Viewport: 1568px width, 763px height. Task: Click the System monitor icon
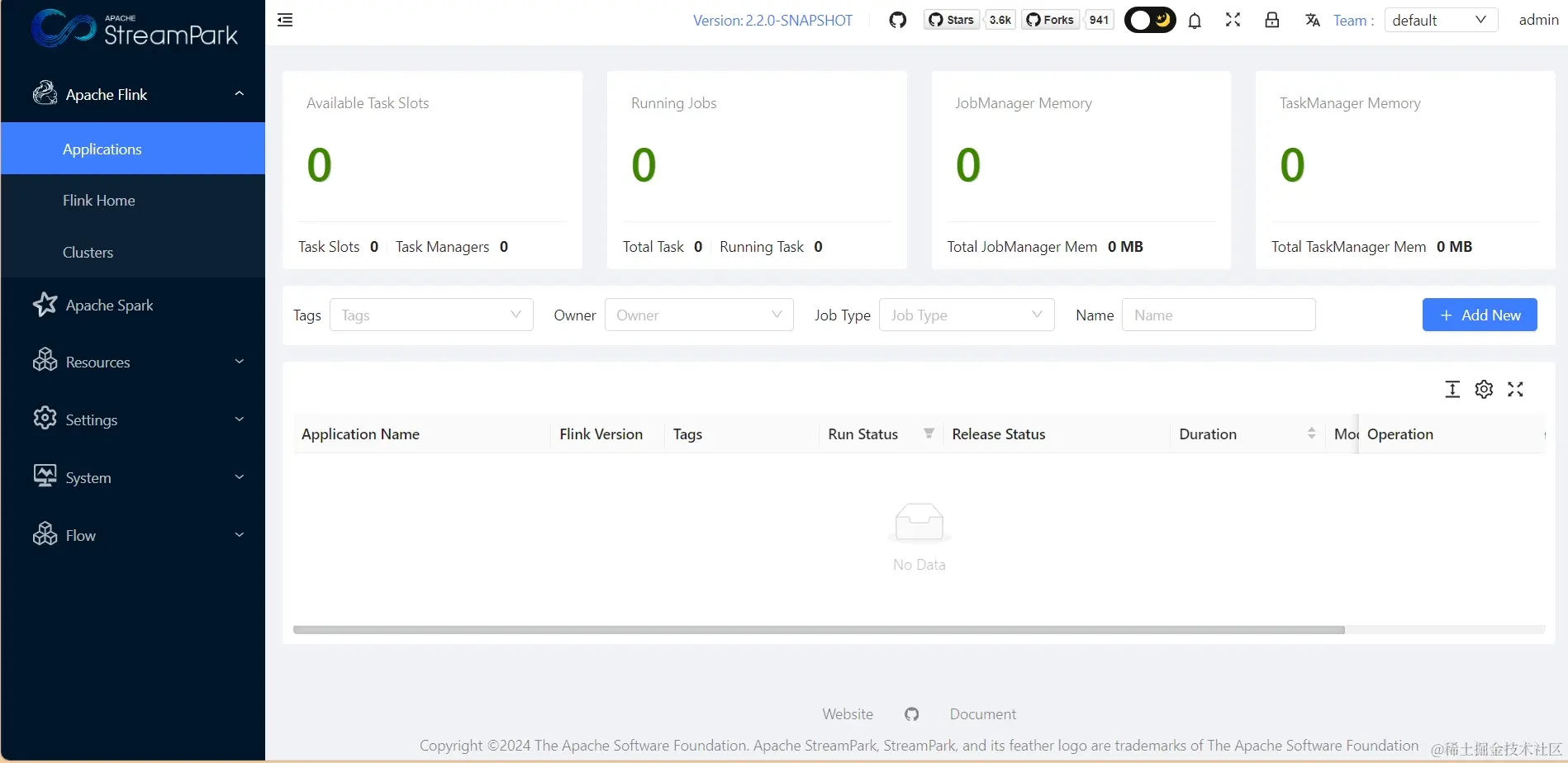click(45, 476)
